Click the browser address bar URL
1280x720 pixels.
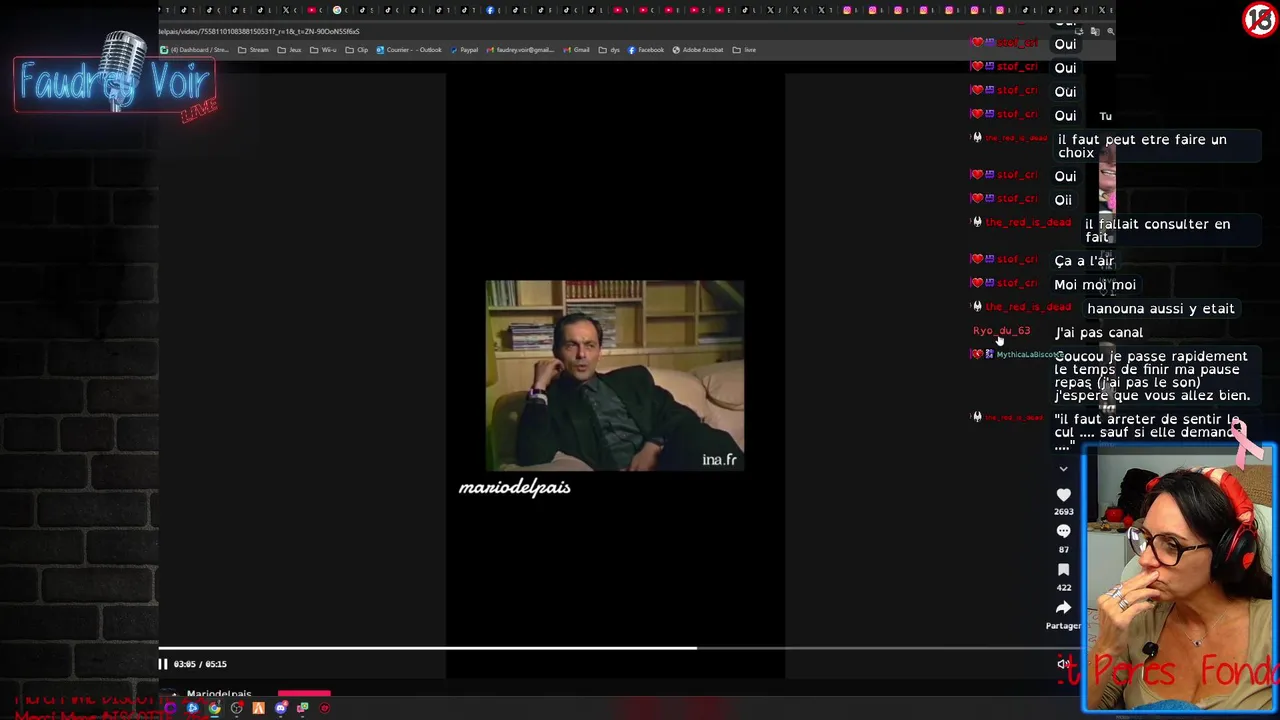pos(260,31)
